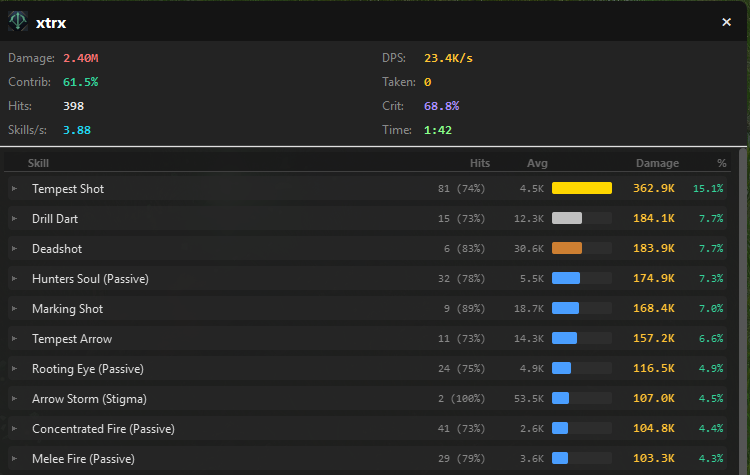Click the class emblem icon beside xtrx
This screenshot has width=750, height=475.
tap(18, 21)
